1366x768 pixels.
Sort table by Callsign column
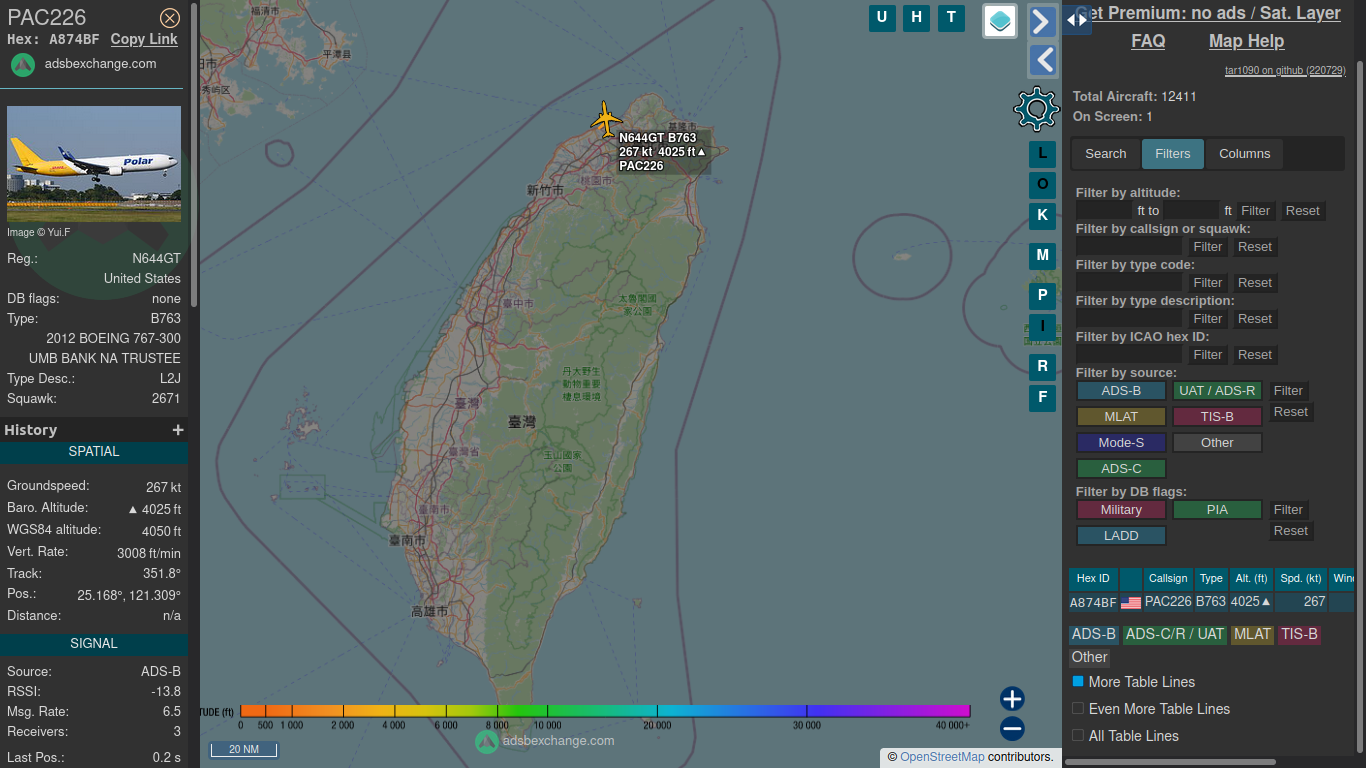[x=1168, y=578]
